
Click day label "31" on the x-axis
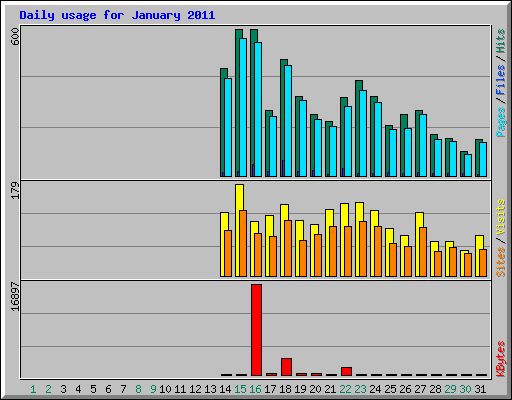point(480,389)
